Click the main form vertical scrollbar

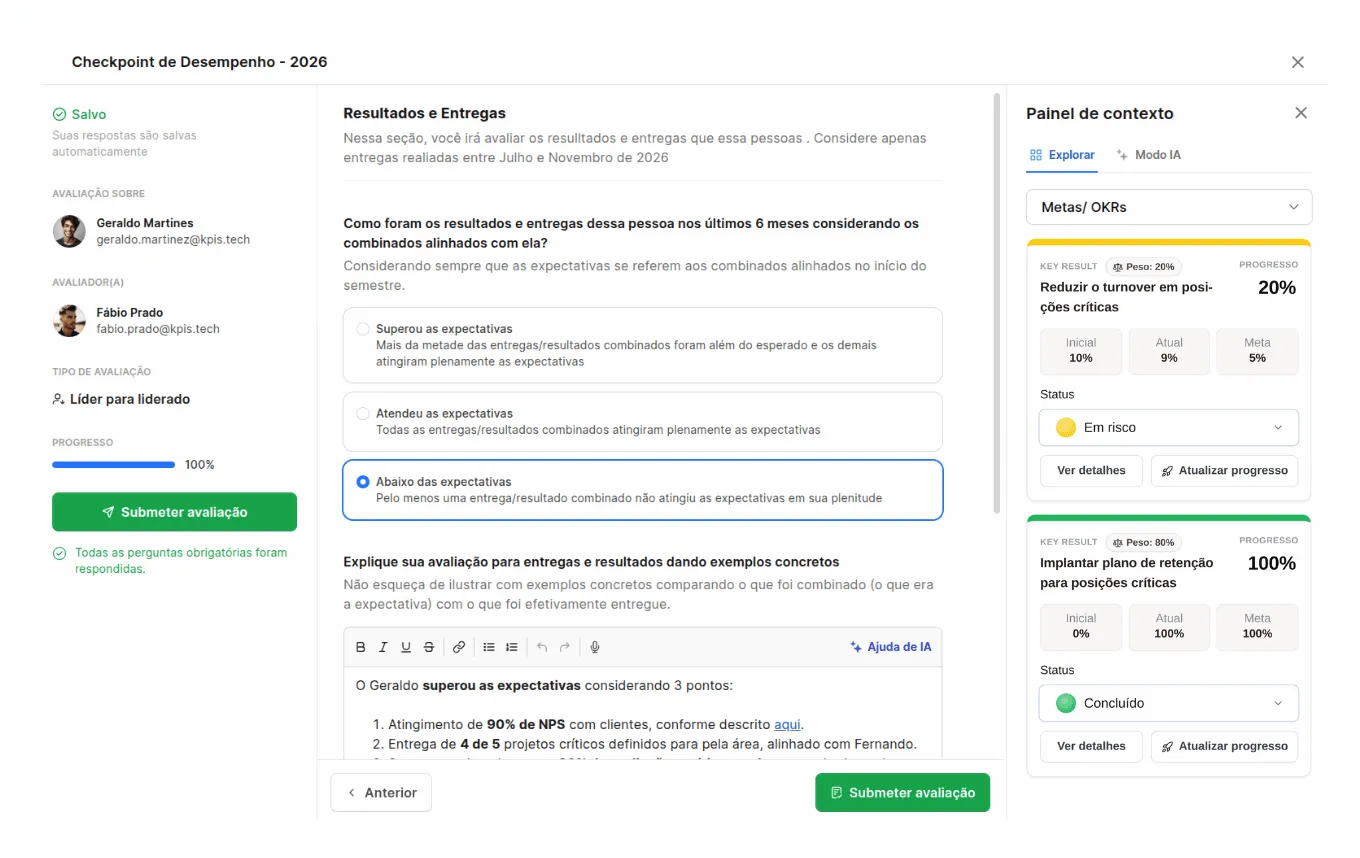(x=996, y=303)
